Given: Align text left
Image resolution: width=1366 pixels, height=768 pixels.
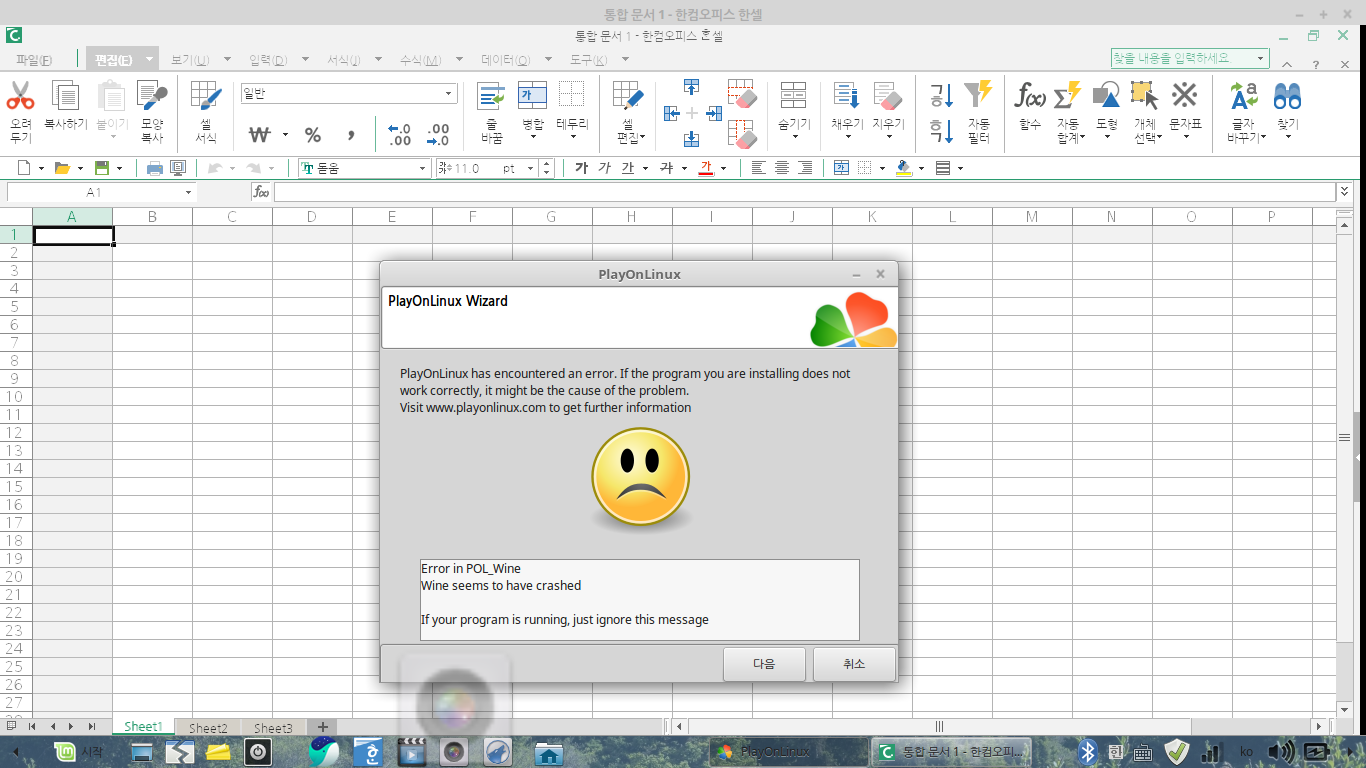Looking at the screenshot, I should 759,168.
